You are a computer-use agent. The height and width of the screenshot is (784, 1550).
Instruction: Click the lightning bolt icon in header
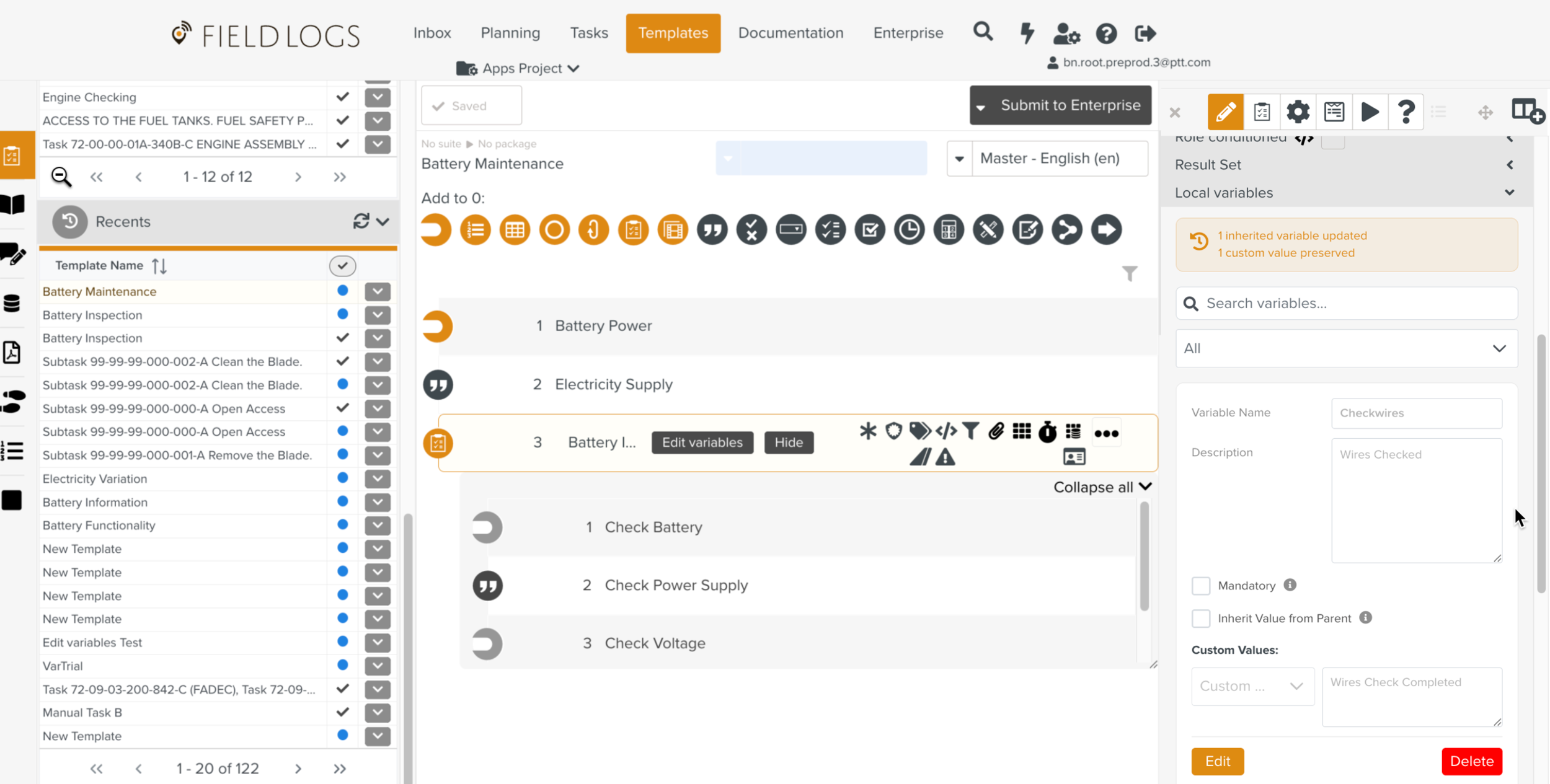[1027, 33]
